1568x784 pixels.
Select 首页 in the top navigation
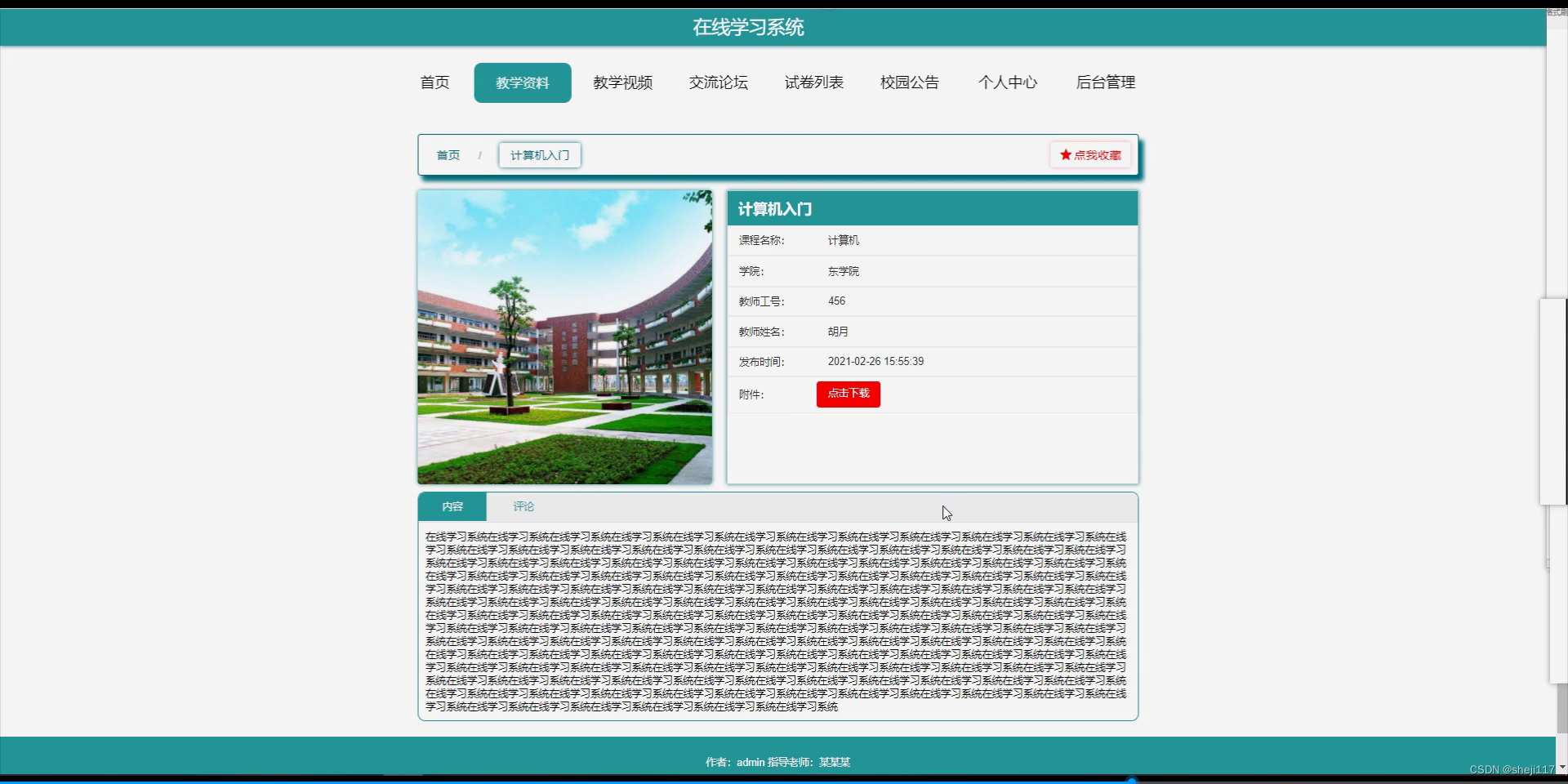[x=434, y=82]
